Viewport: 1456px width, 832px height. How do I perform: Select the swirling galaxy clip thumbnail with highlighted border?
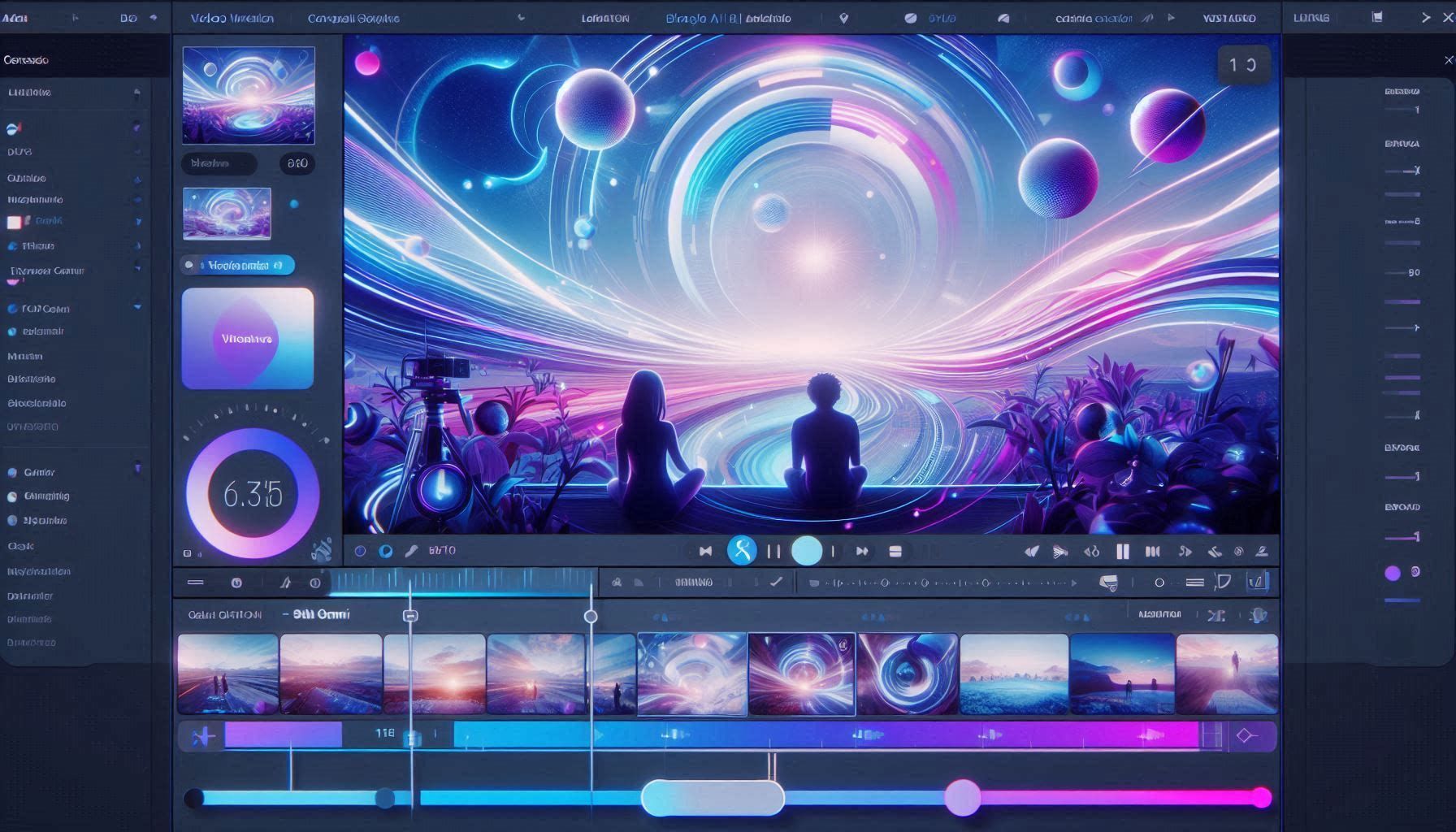pyautogui.click(x=801, y=674)
